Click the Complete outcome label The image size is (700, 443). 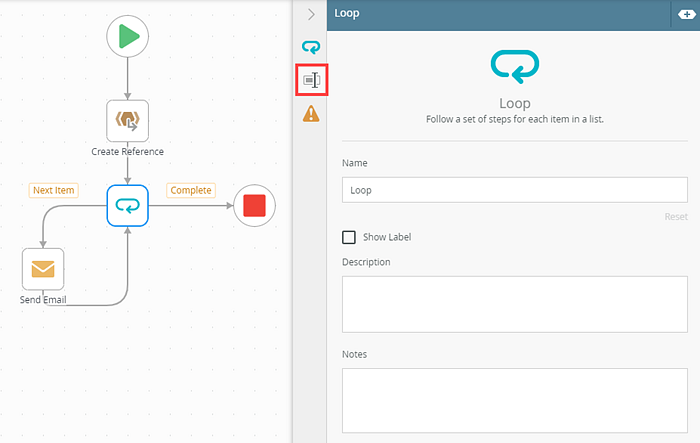tap(190, 190)
